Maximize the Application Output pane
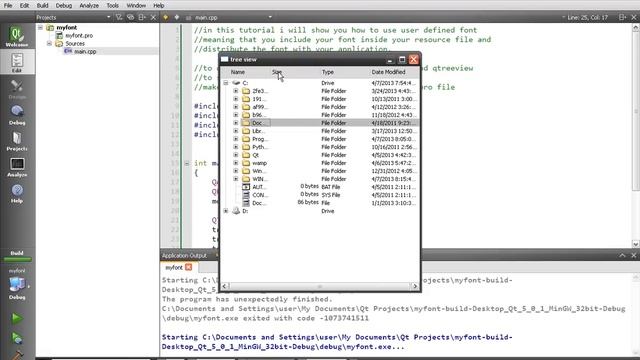This screenshot has height=360, width=640. click(x=622, y=255)
